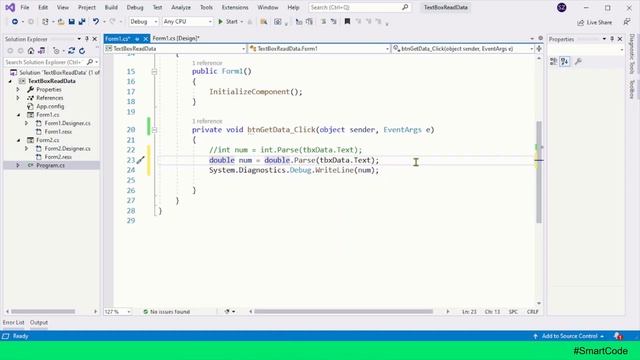The width and height of the screenshot is (640, 360).
Task: Click the main Search (Ctrl+Q) box
Action: pos(360,7)
